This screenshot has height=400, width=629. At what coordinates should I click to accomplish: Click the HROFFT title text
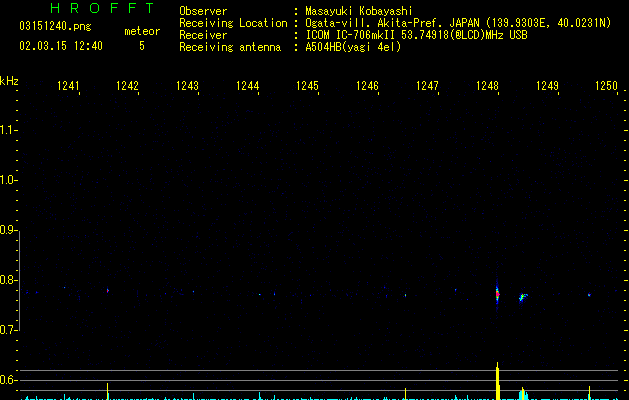coord(102,8)
